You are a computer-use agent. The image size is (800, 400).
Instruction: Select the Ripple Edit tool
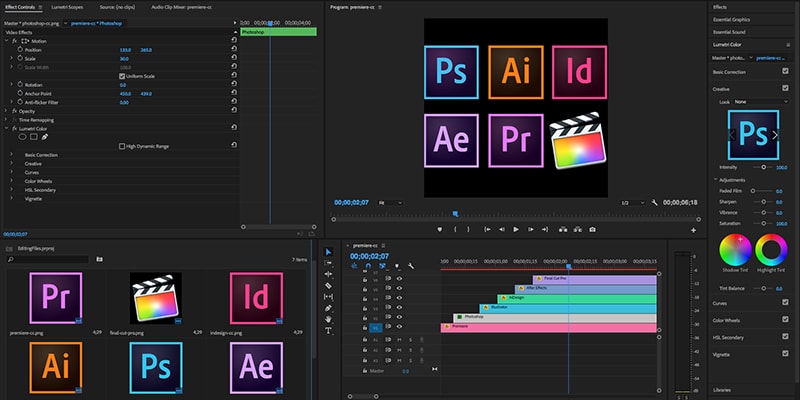(329, 274)
